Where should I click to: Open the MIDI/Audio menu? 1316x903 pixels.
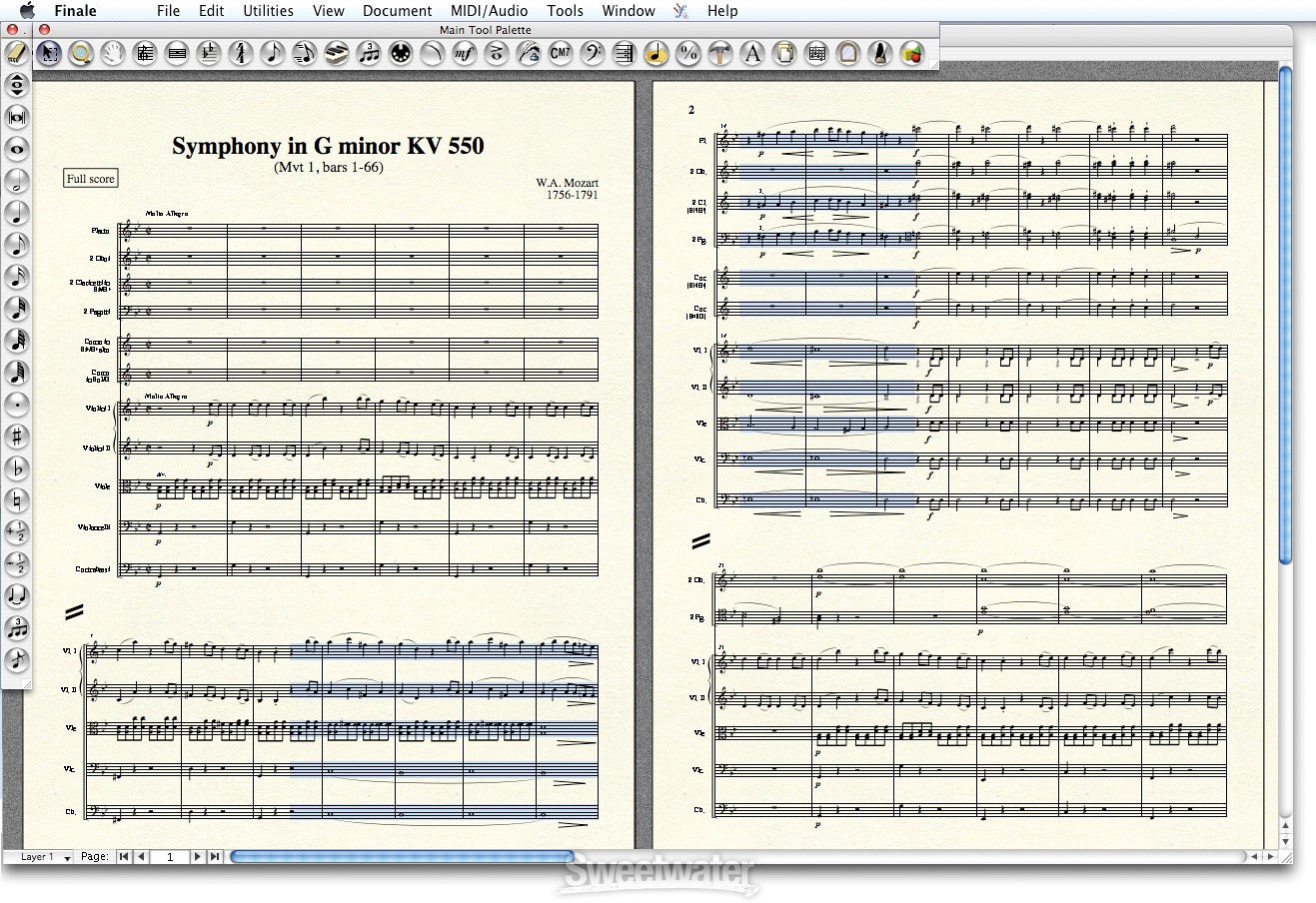[x=490, y=11]
